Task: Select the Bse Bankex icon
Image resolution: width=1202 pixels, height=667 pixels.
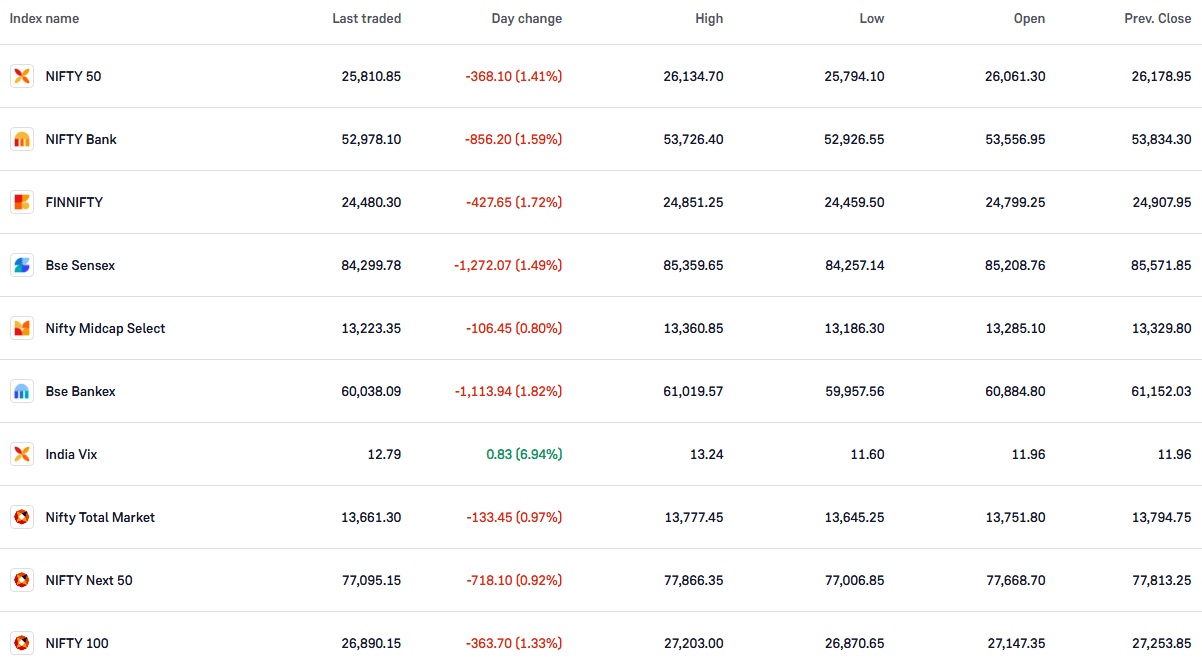Action: pos(22,391)
